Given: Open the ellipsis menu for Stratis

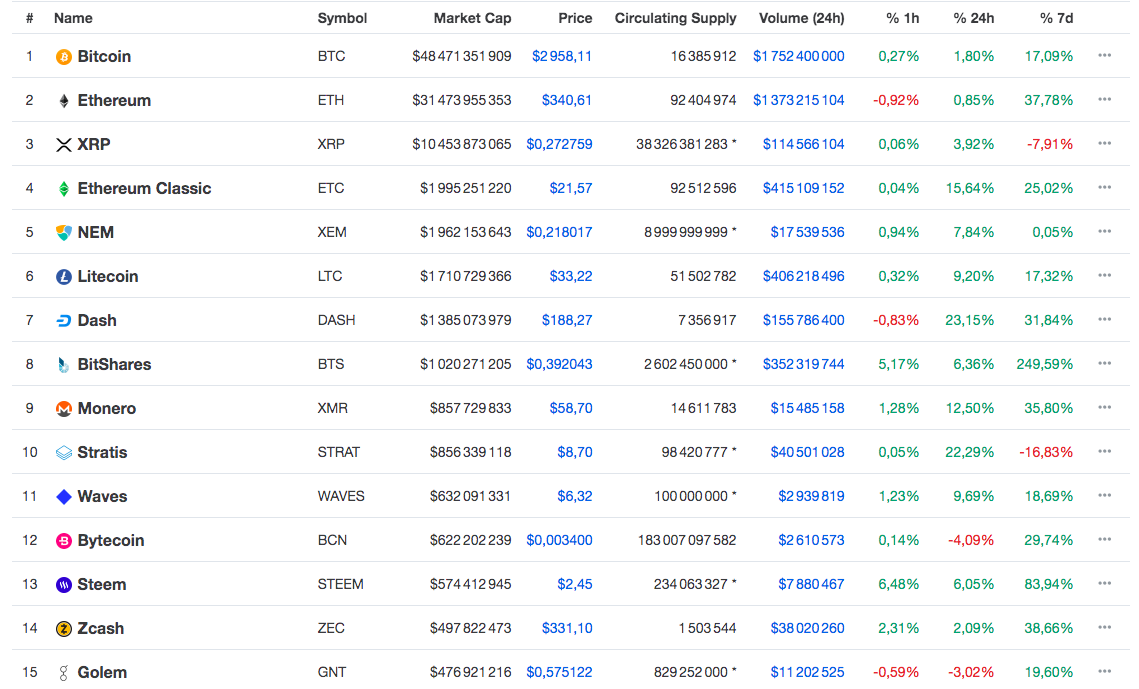Looking at the screenshot, I should coord(1105,452).
